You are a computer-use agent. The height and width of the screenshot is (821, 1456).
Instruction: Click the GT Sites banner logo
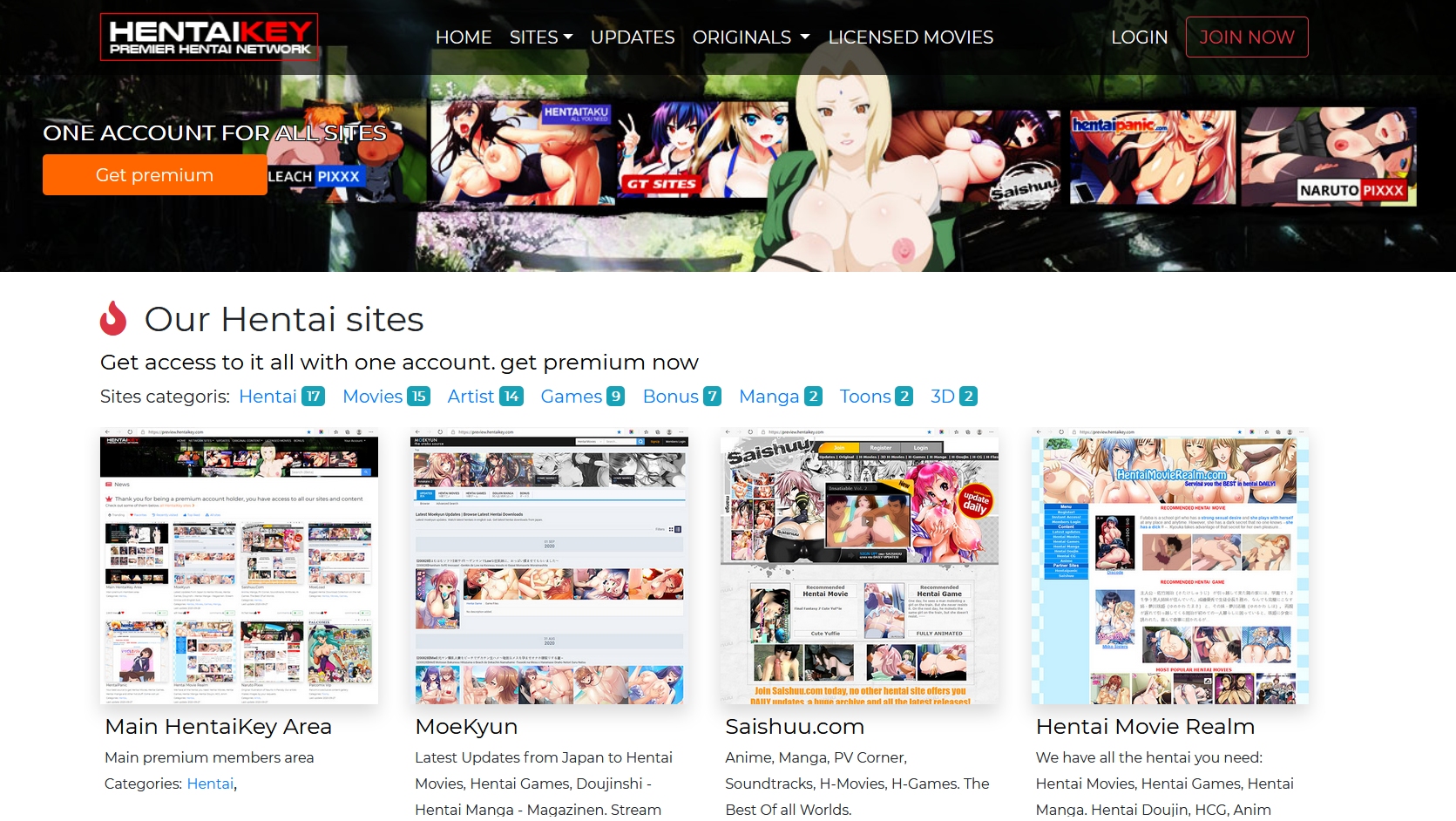point(661,184)
